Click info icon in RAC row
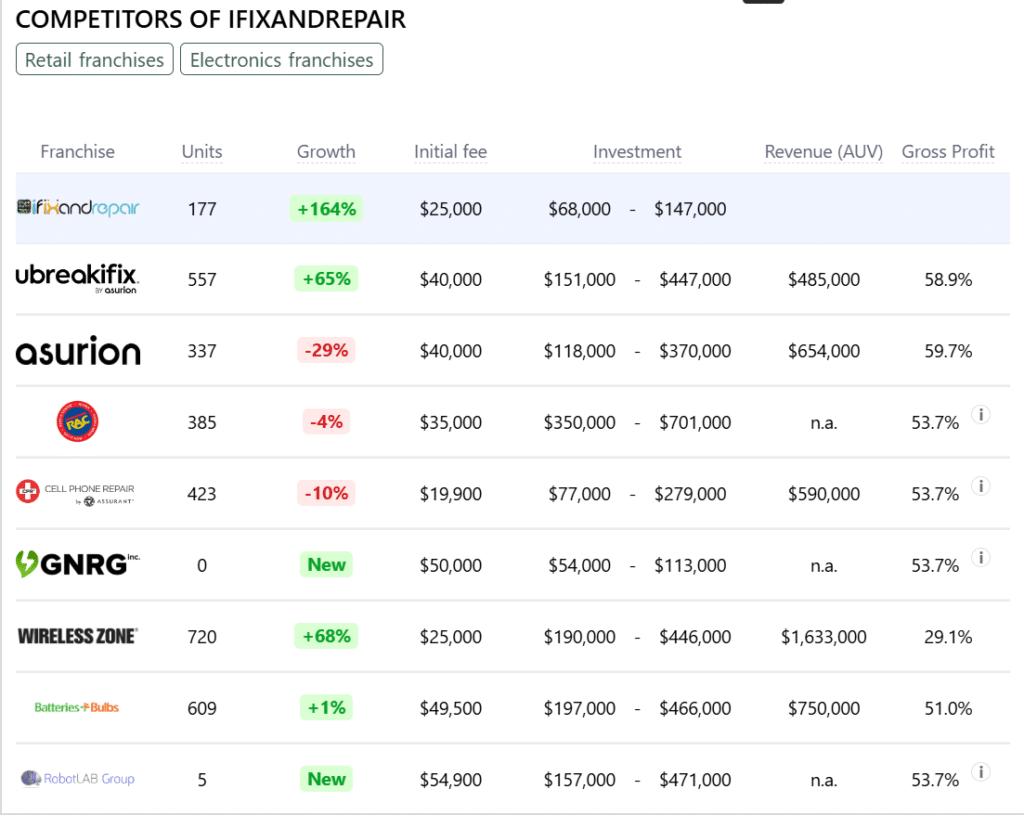Screen dimensions: 1024x815 (980, 414)
